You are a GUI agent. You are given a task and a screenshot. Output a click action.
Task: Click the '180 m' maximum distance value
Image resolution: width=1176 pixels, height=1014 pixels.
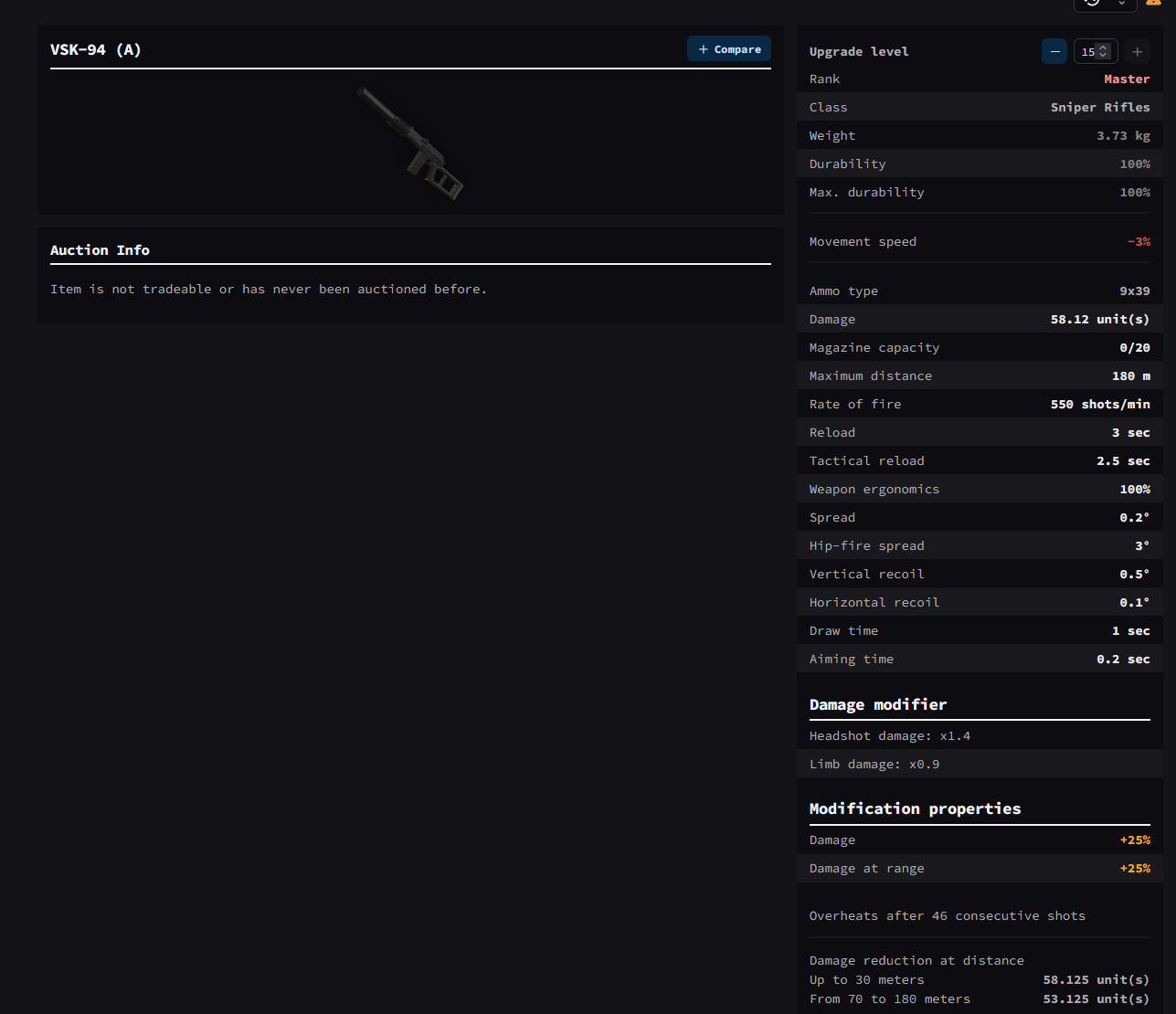coord(1131,376)
